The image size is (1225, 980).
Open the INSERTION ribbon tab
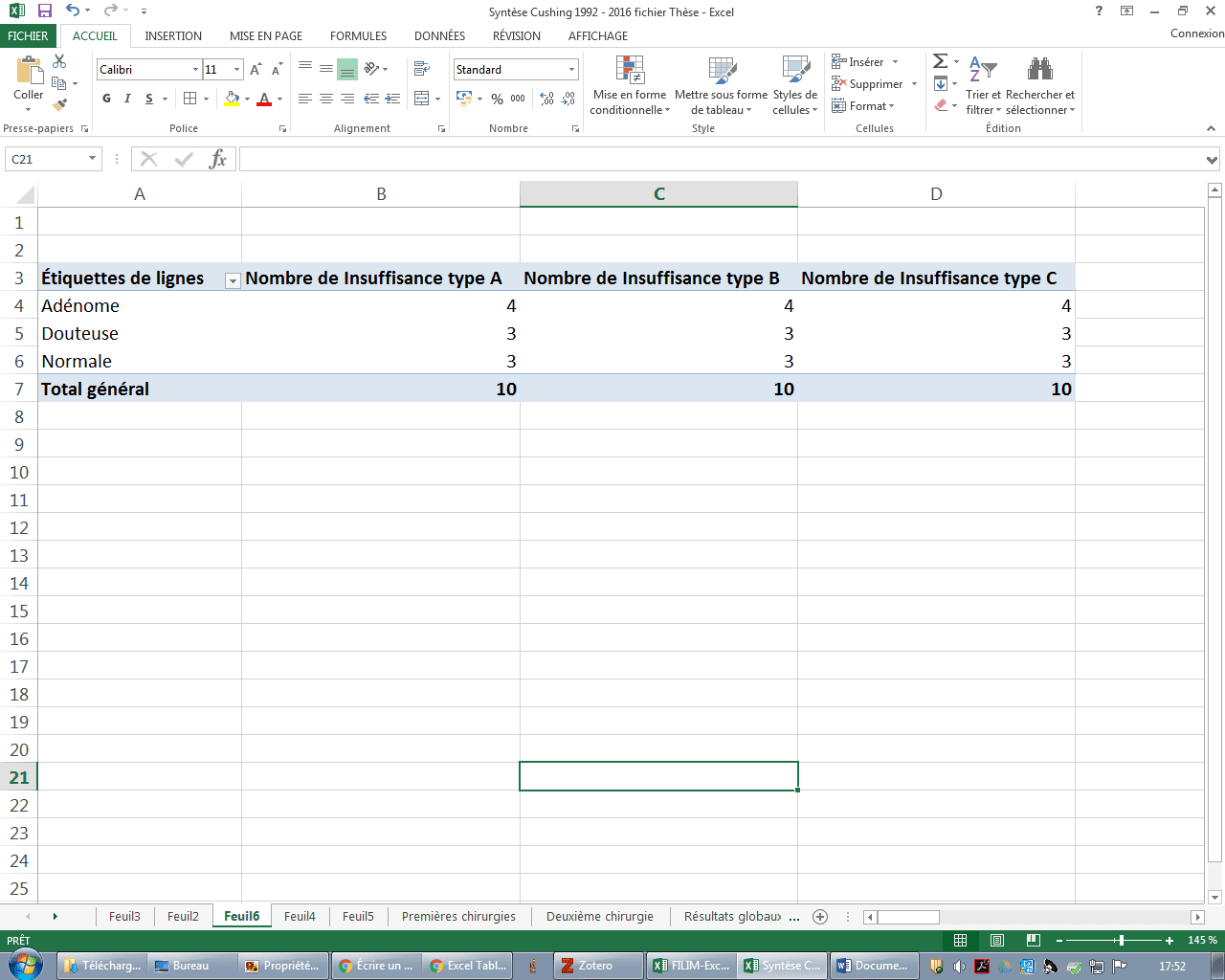pos(173,36)
